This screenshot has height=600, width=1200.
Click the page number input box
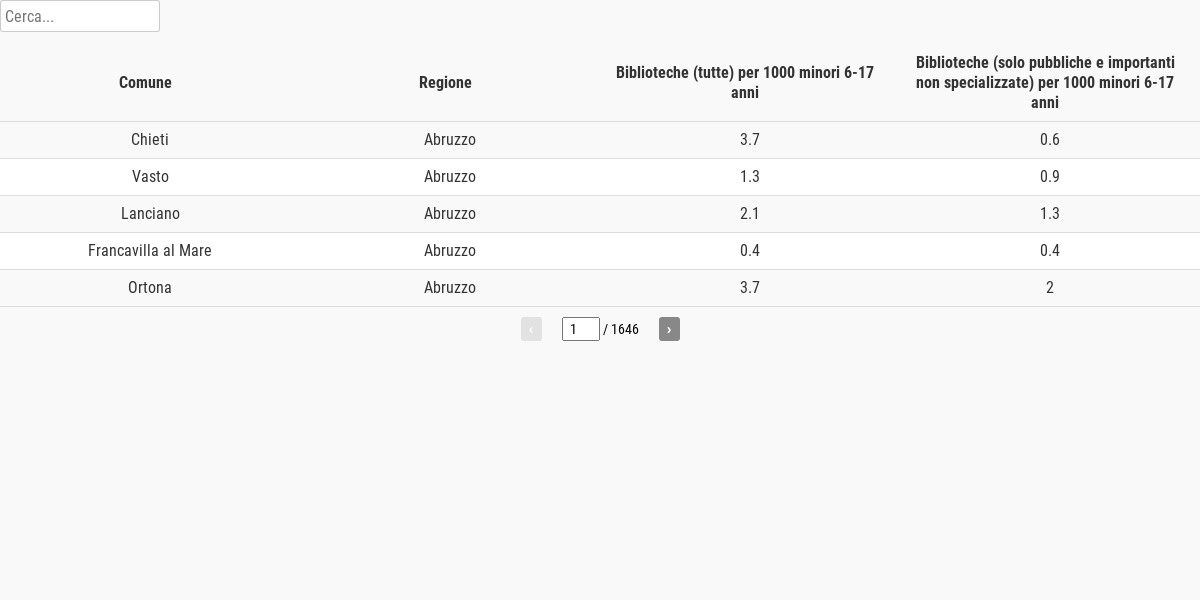(x=581, y=329)
